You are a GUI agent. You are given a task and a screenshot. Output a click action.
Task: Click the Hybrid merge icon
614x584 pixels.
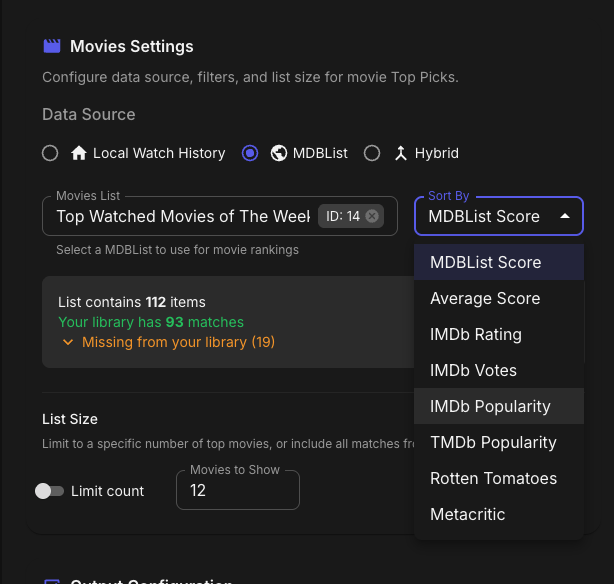pos(401,153)
